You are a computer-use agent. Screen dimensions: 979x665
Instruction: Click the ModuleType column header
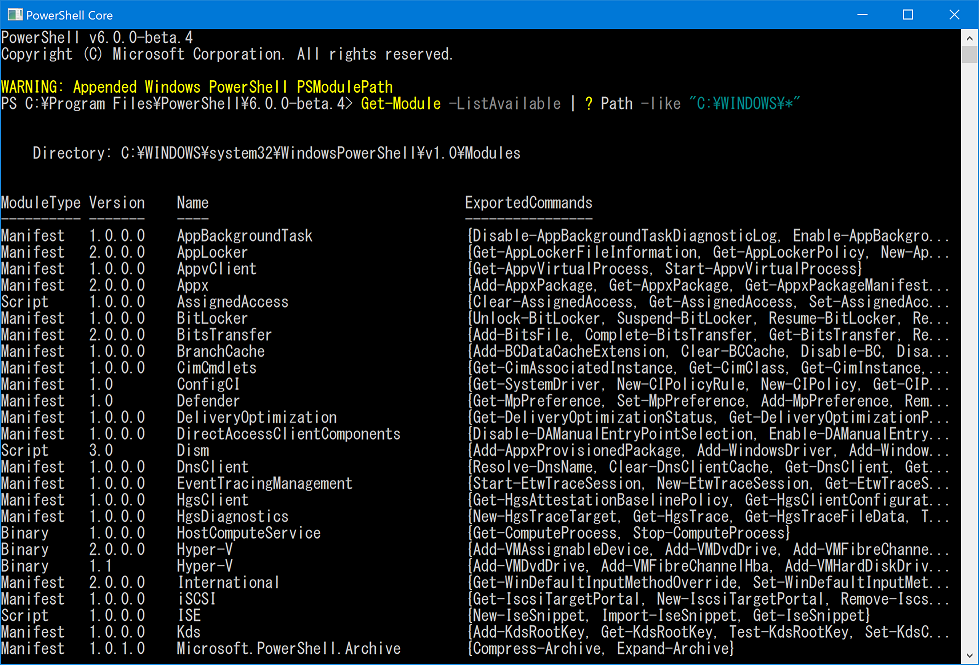pyautogui.click(x=41, y=203)
